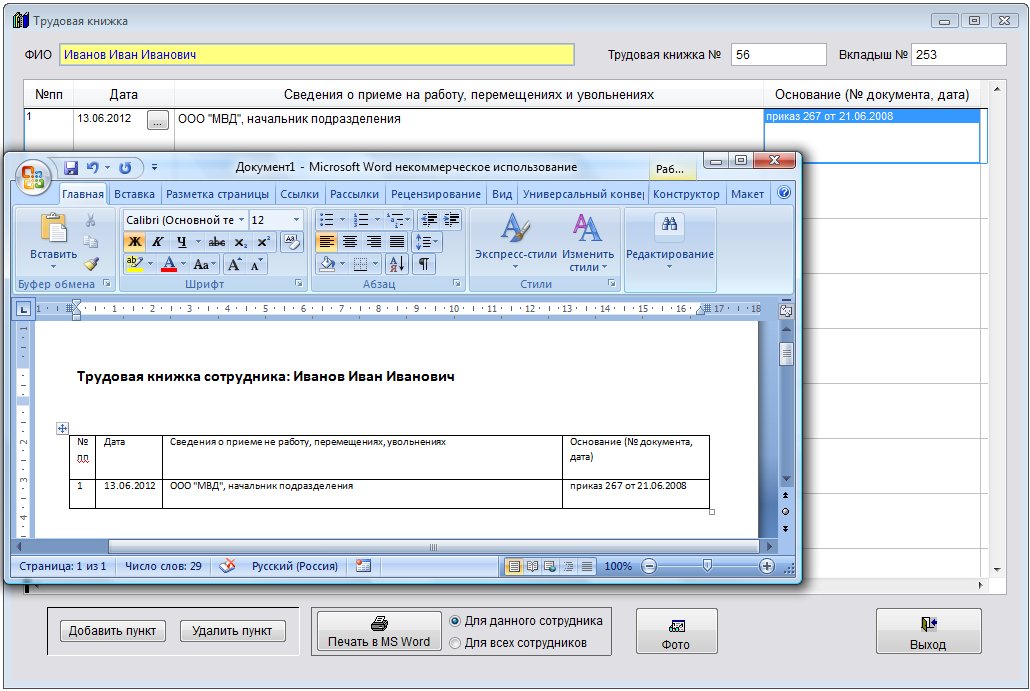Image resolution: width=1030 pixels, height=691 pixels.
Task: Pick the font color red A swatch
Action: [x=169, y=264]
